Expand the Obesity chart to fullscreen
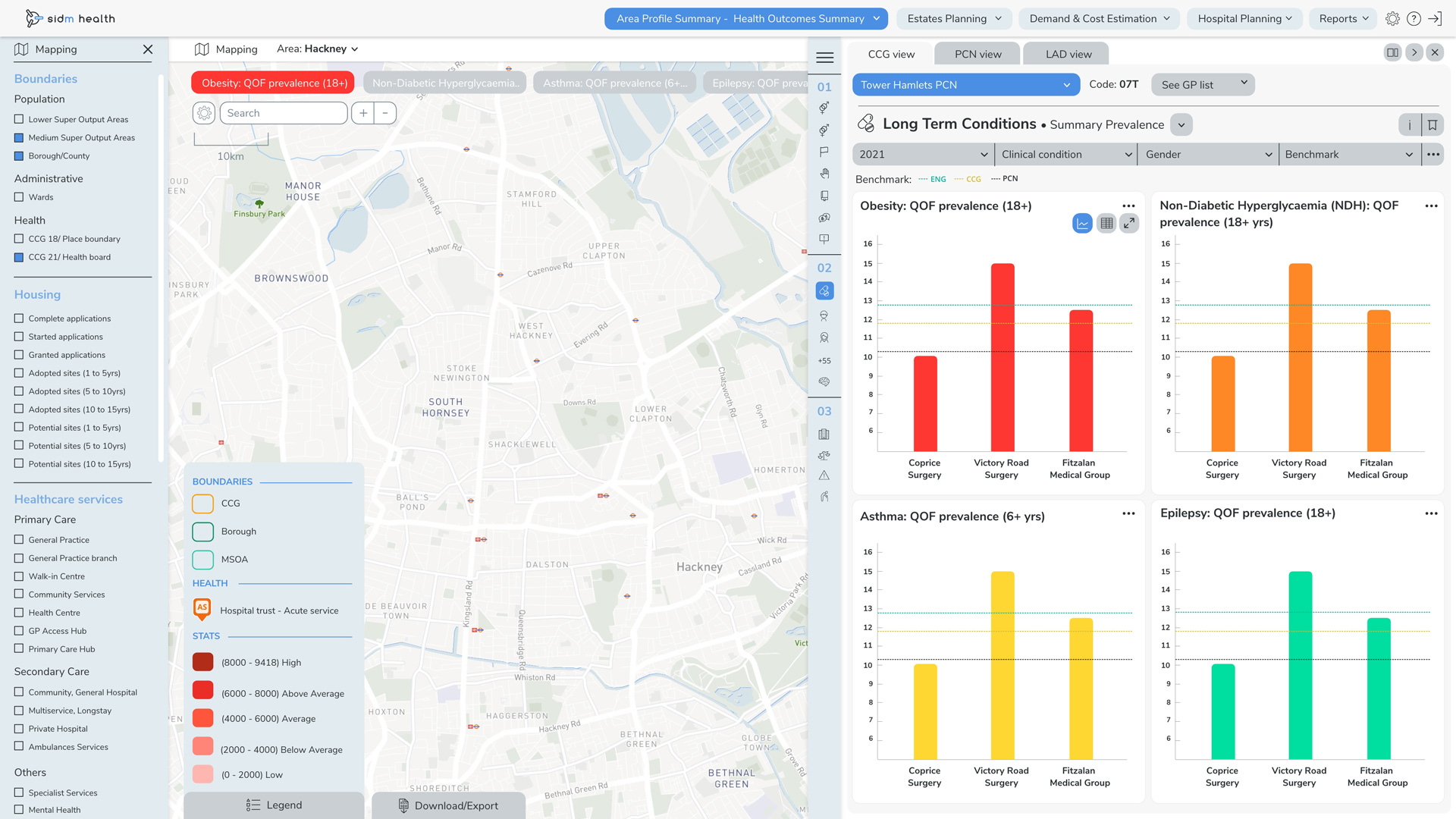 tap(1129, 223)
